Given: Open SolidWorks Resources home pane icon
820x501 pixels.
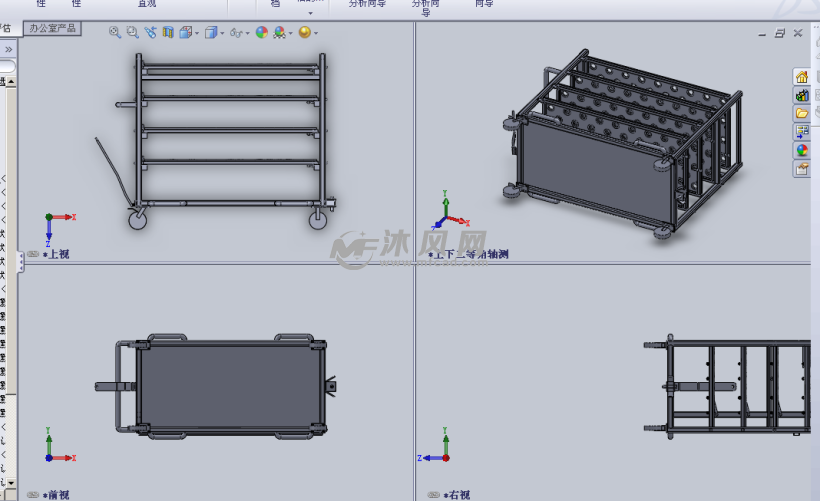Looking at the screenshot, I should coord(802,77).
